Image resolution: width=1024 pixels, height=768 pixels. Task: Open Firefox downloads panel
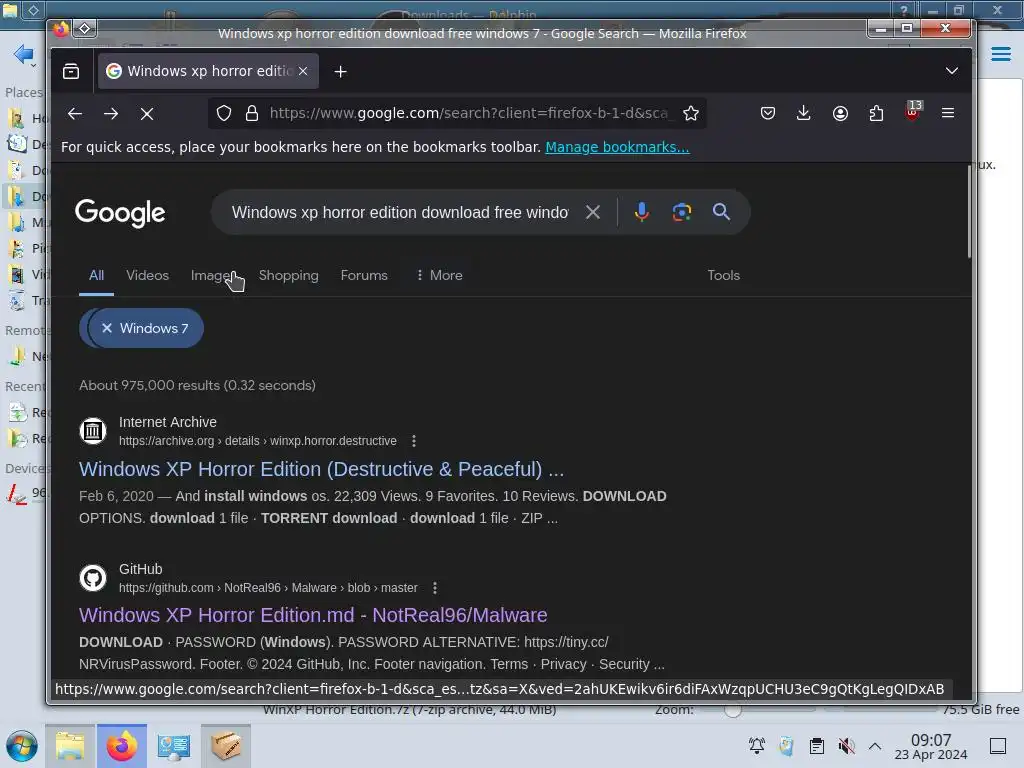[x=804, y=113]
